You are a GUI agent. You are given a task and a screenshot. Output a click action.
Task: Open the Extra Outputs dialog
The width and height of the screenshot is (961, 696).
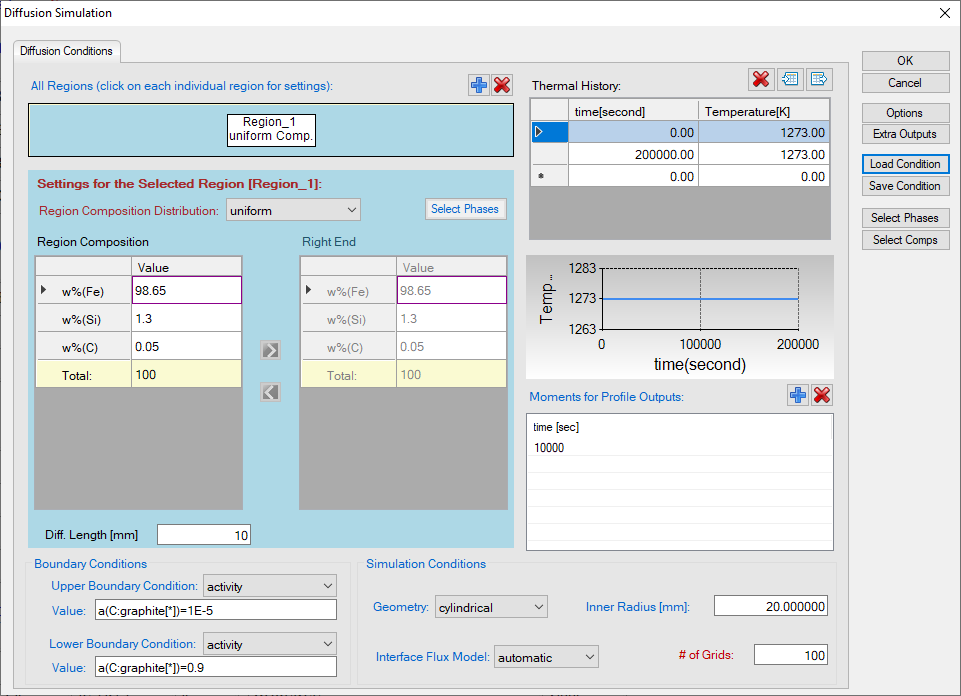[x=904, y=134]
